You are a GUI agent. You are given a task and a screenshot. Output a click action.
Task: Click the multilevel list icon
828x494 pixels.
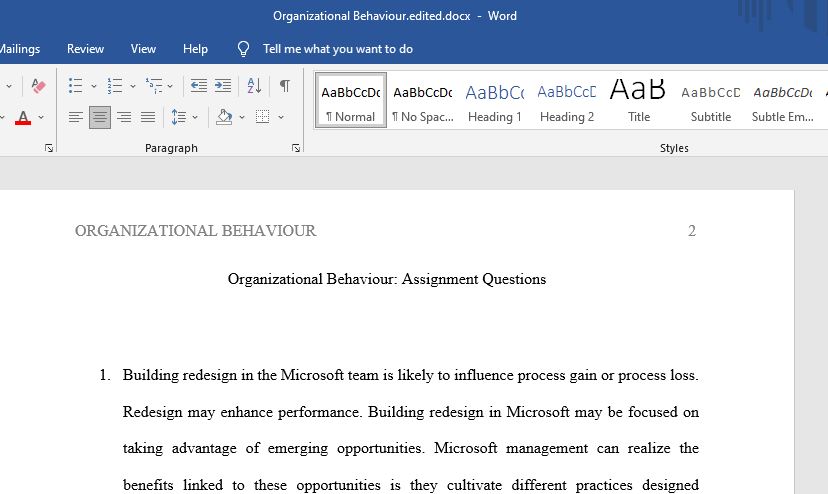pos(154,86)
